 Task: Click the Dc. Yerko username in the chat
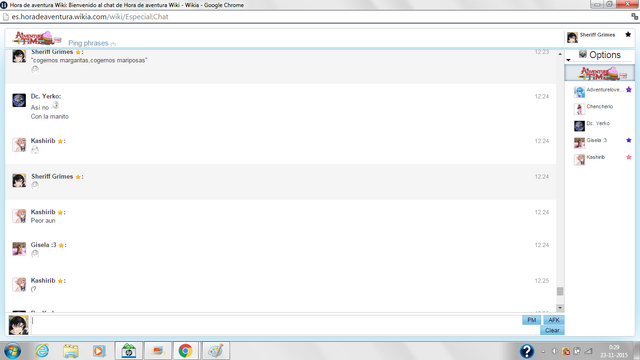(x=46, y=96)
